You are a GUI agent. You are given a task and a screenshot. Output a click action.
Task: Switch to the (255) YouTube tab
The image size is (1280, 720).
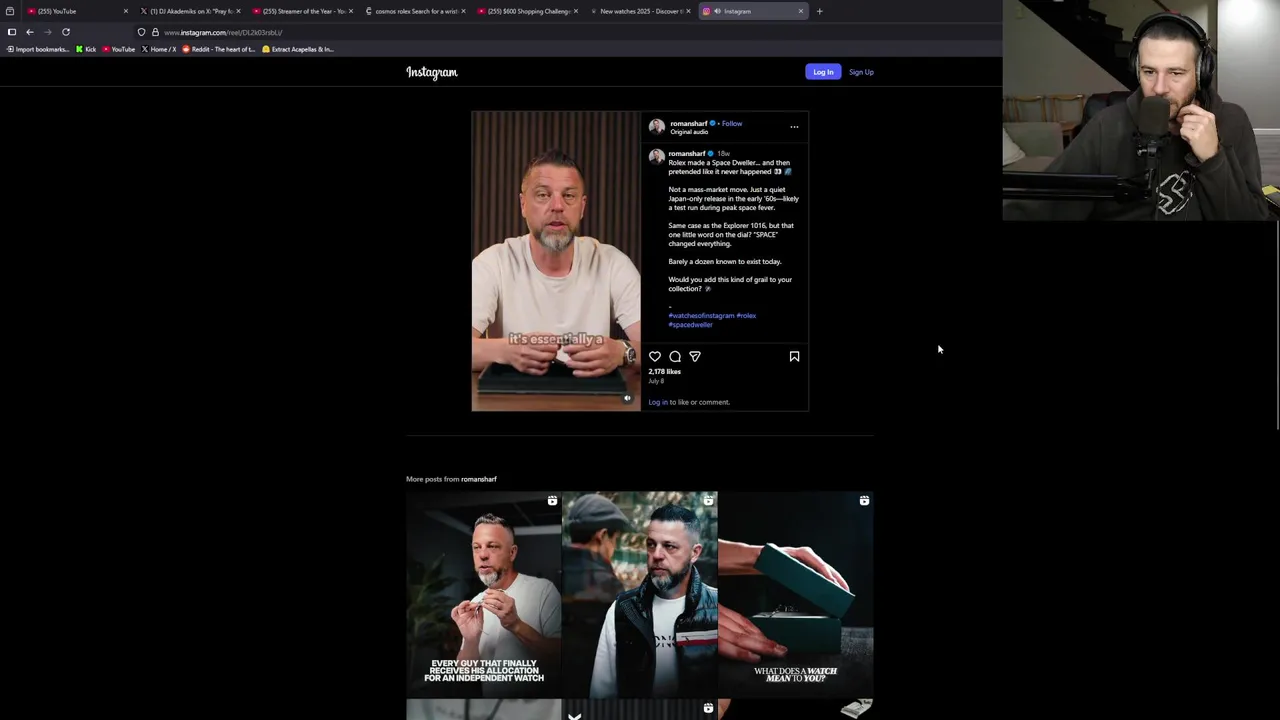pos(76,11)
